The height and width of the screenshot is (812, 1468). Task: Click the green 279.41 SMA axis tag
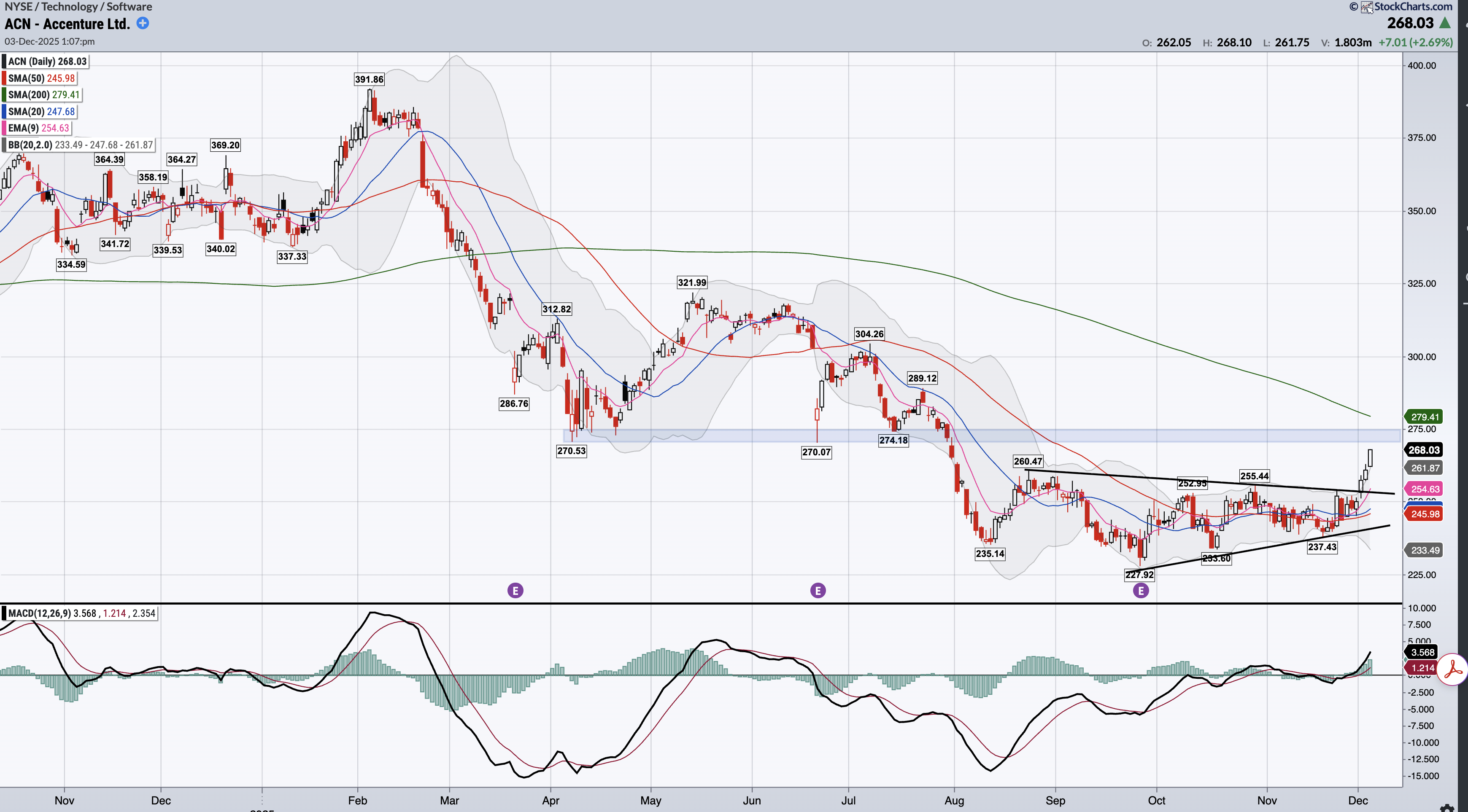[1425, 417]
